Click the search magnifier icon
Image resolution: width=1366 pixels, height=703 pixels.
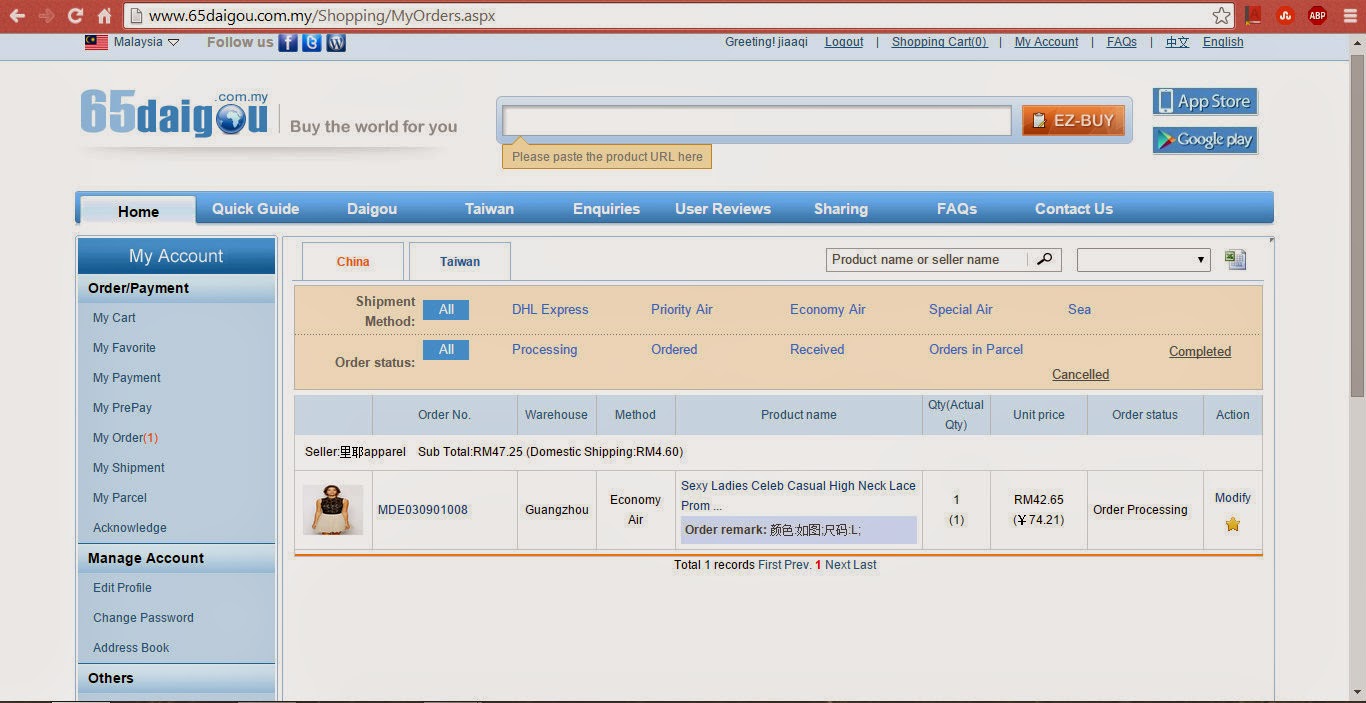point(1044,259)
